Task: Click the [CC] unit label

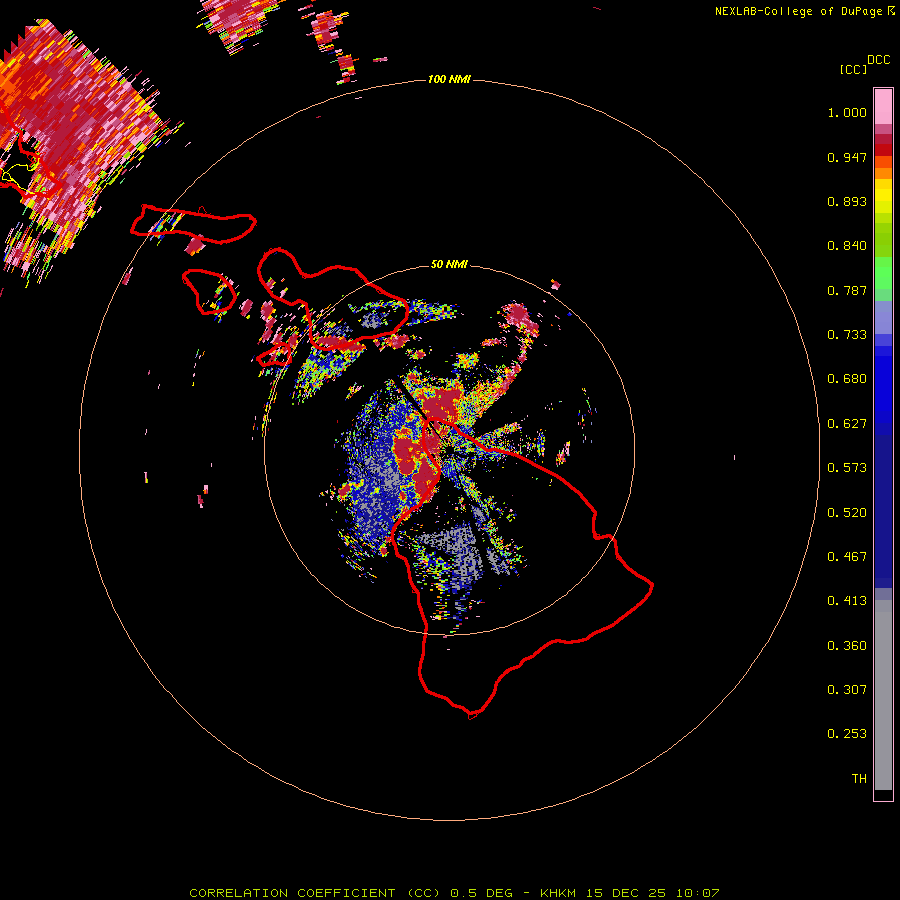Action: (853, 69)
